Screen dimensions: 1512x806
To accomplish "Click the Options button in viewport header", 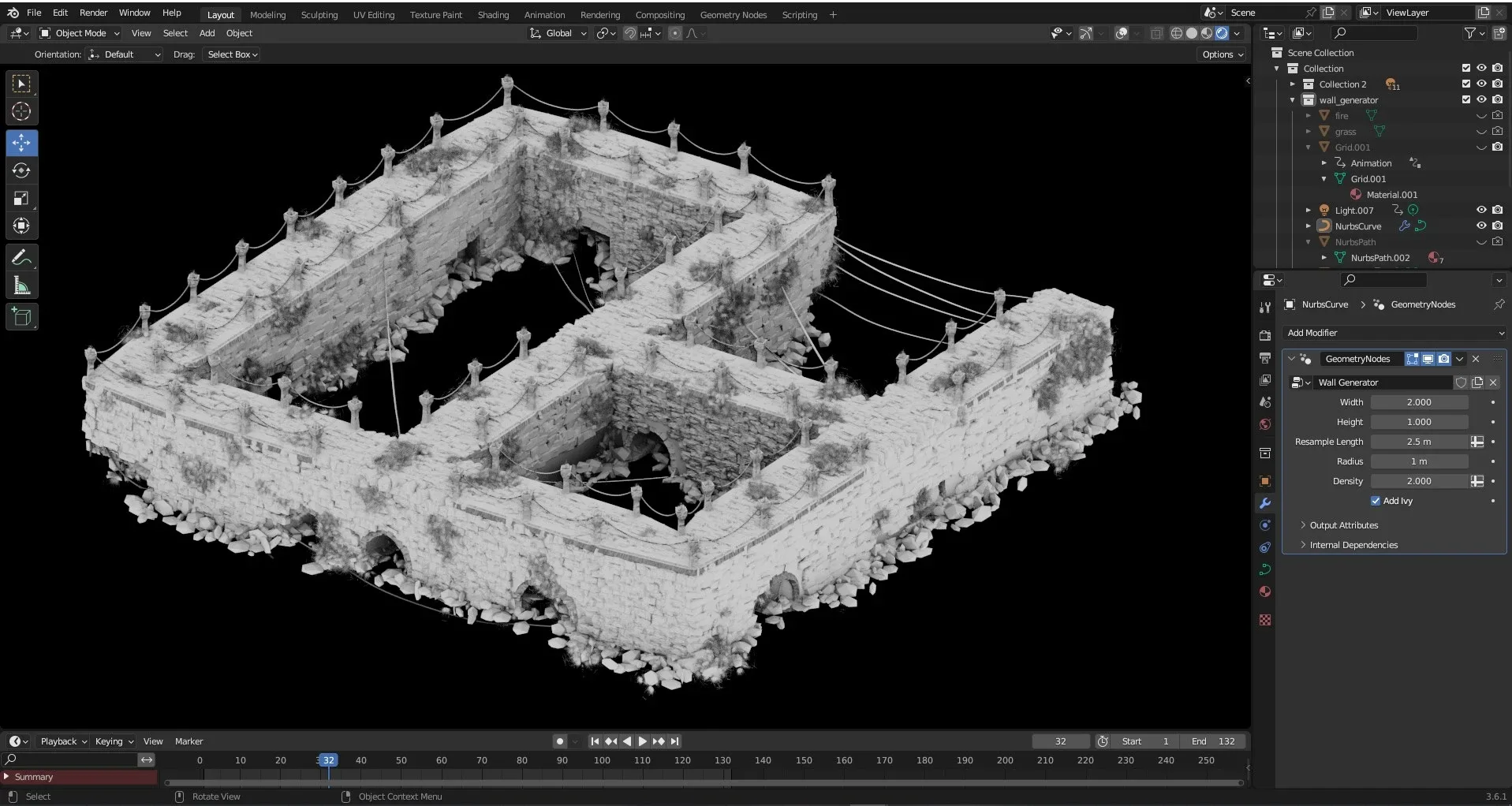I will (x=1222, y=54).
